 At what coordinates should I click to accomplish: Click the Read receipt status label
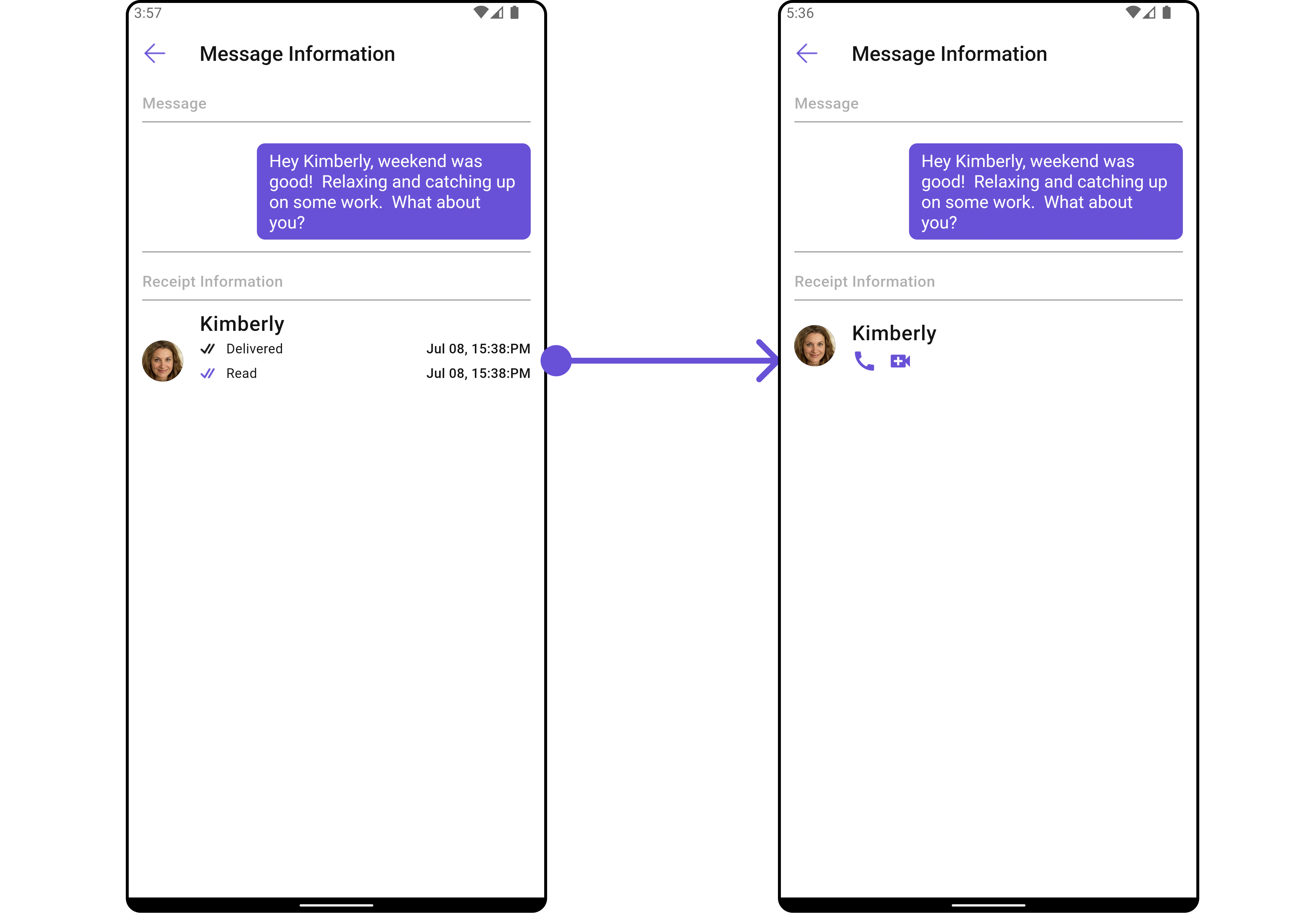(241, 374)
